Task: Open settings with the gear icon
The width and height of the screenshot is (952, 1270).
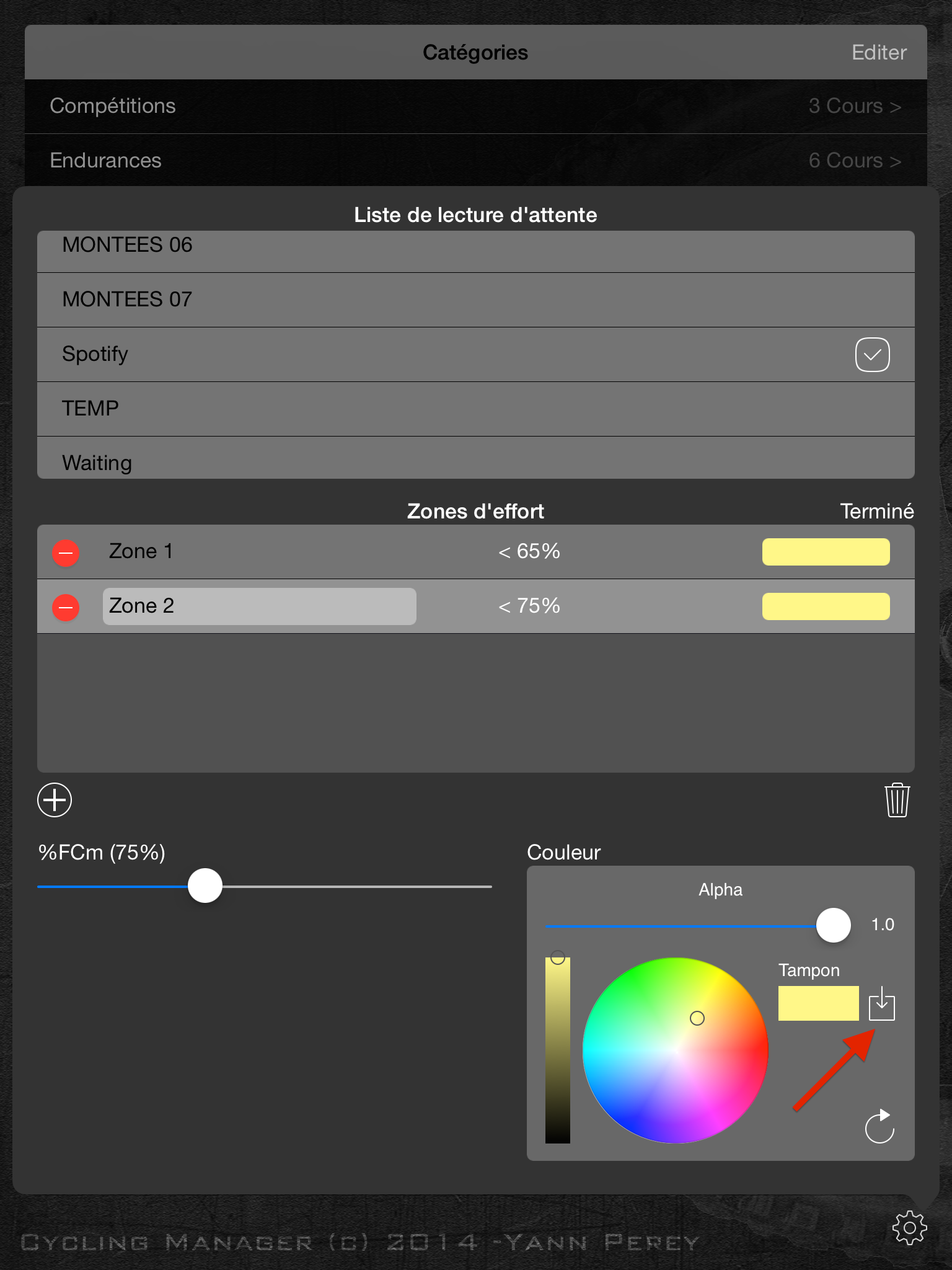Action: pos(909,1227)
